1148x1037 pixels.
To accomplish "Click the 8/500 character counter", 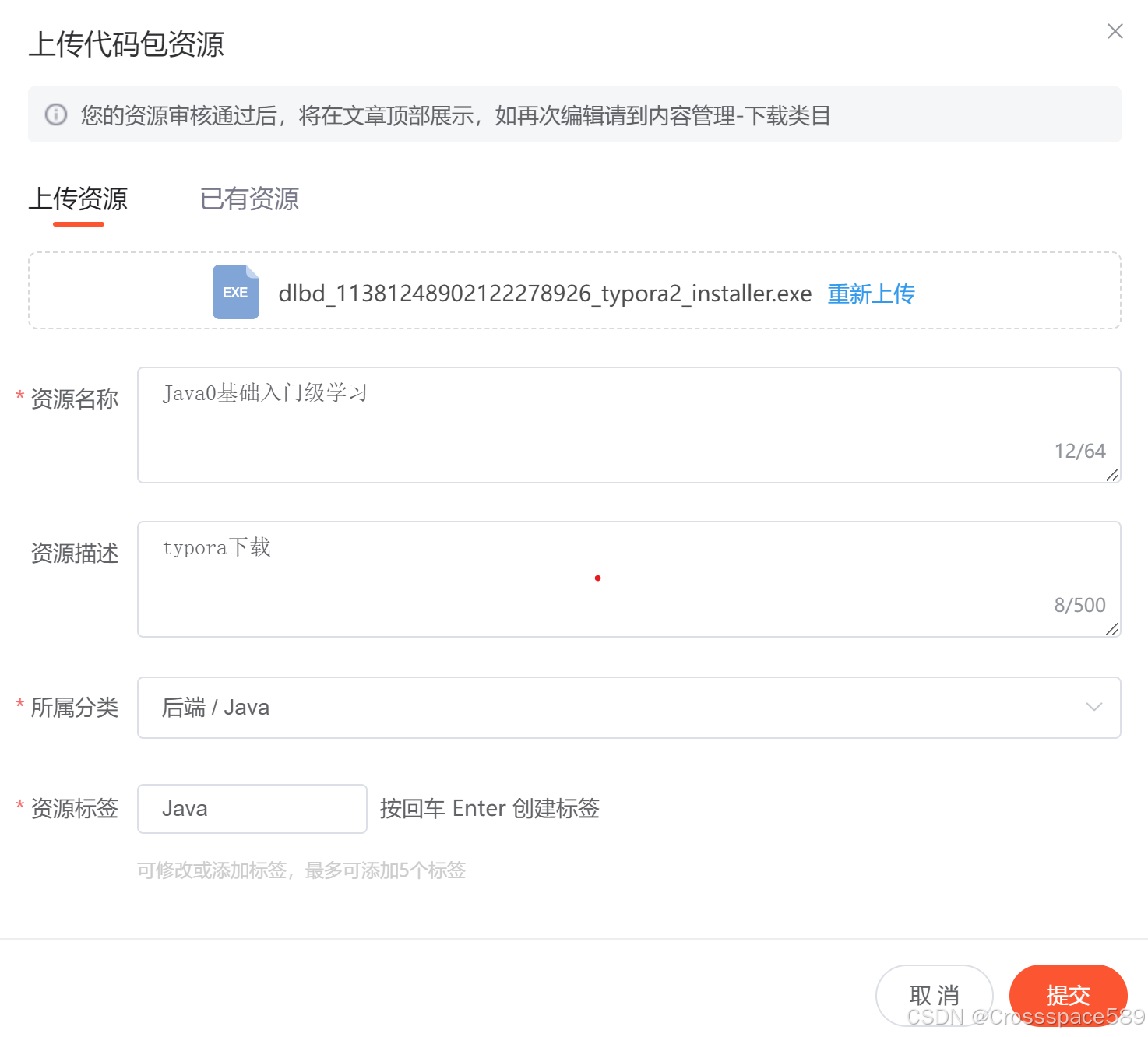I will (x=1079, y=604).
